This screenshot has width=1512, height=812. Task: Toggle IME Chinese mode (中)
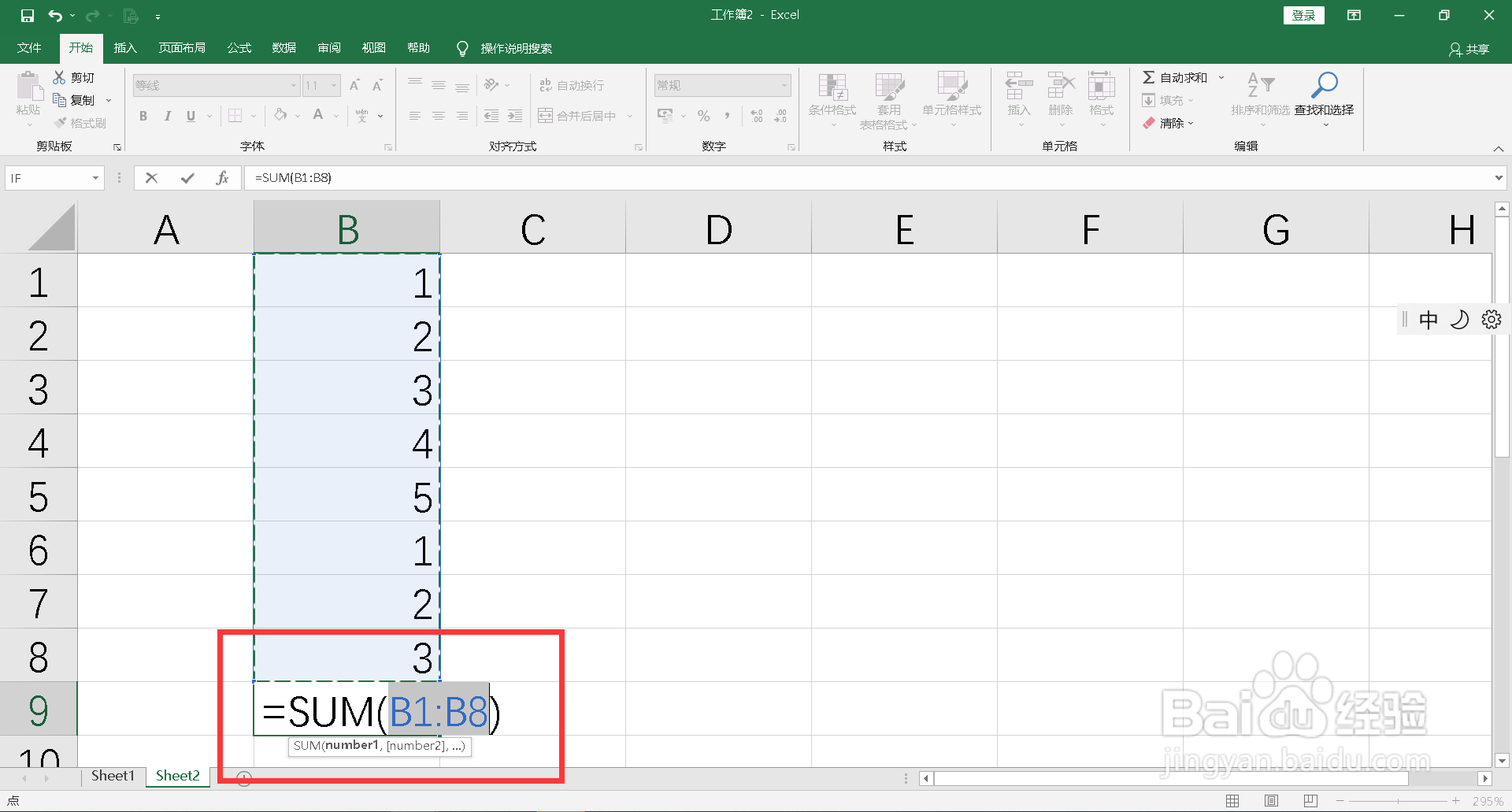[x=1428, y=319]
